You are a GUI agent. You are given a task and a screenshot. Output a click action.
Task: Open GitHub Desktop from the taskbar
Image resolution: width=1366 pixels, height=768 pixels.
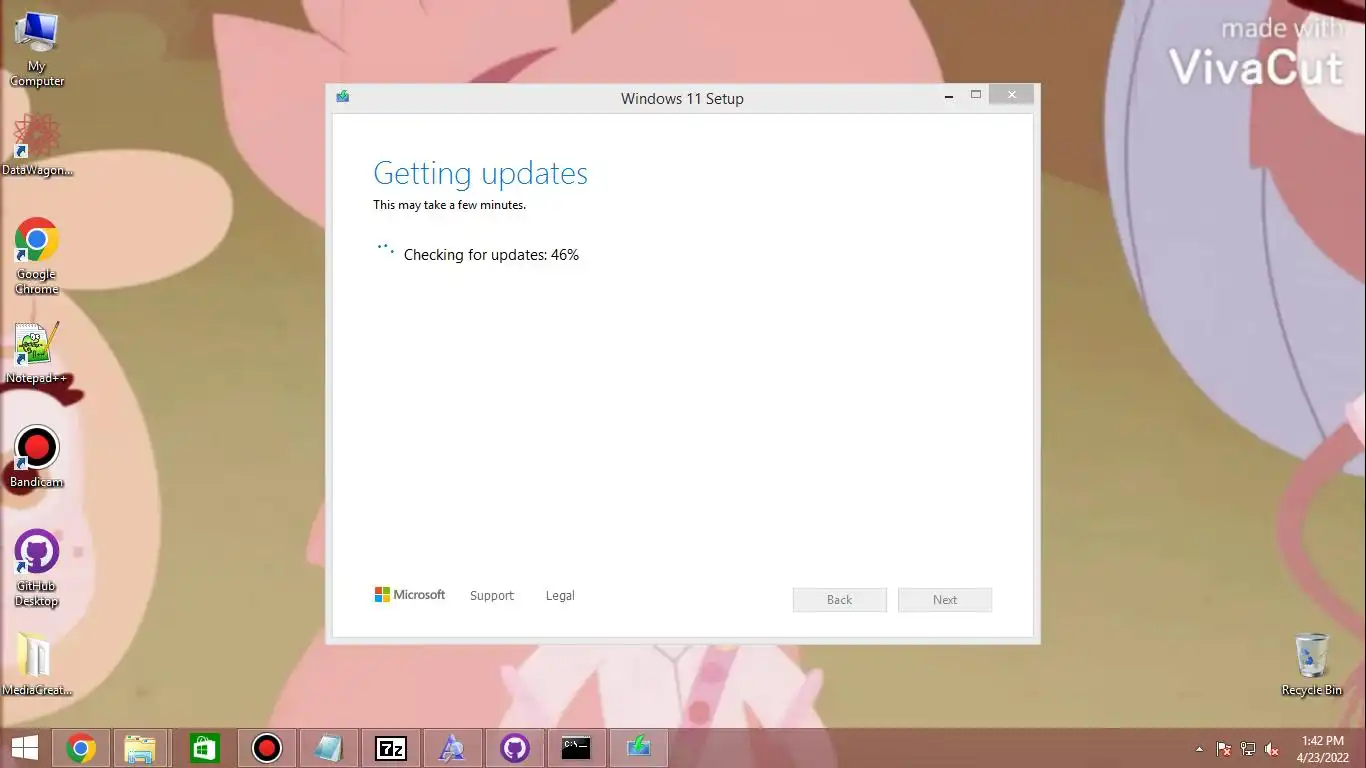(x=515, y=748)
